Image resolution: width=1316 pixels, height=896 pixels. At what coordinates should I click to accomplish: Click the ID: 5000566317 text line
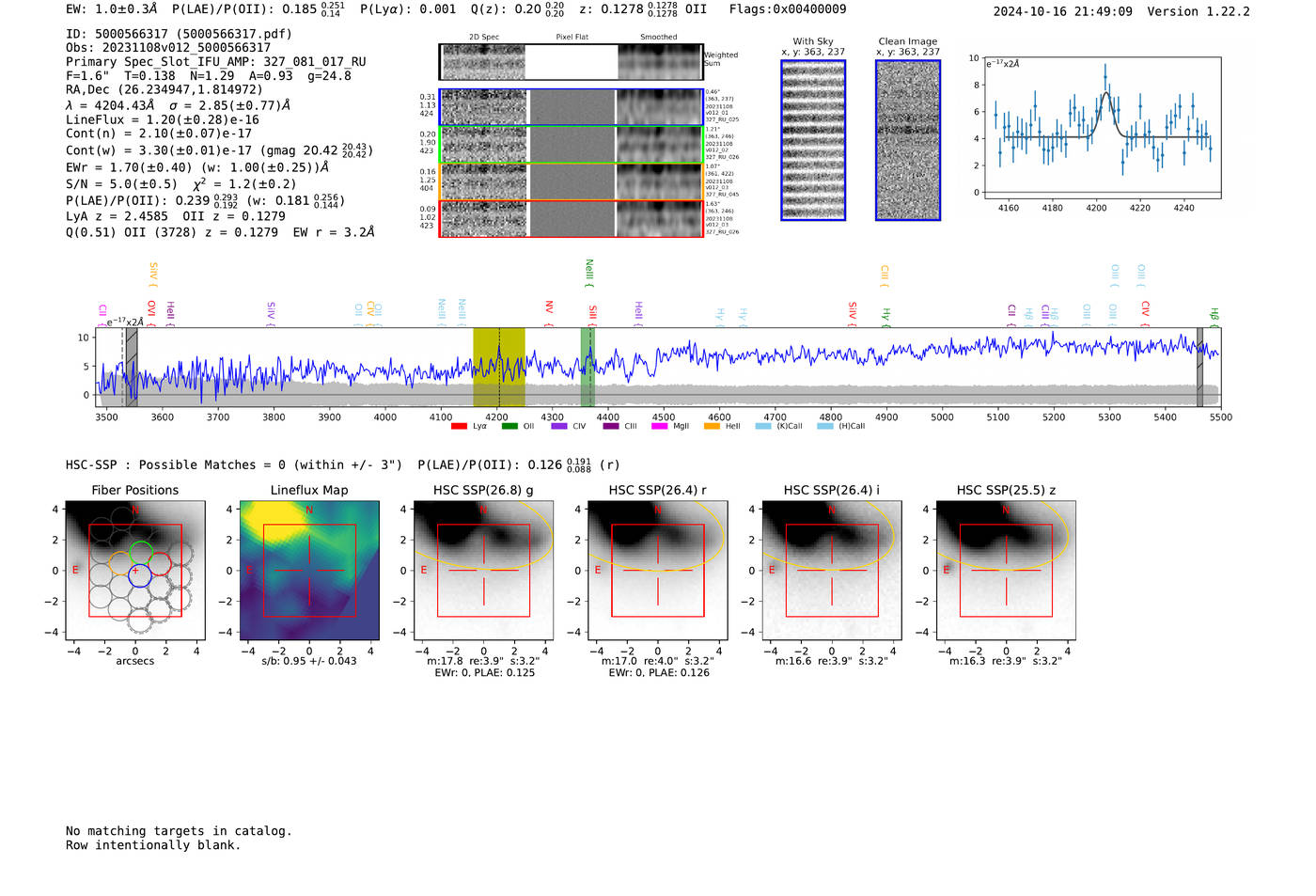pos(179,34)
